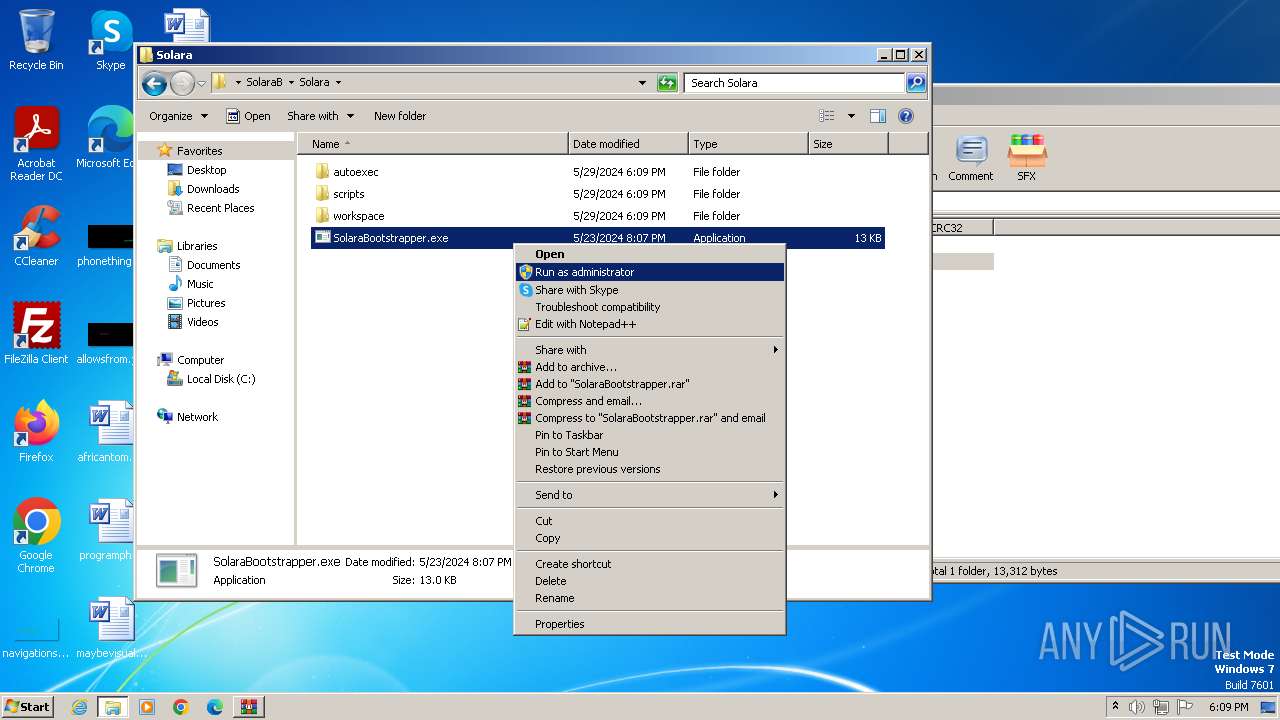Expand the Solara breadcrumb arrow
The image size is (1280, 720).
pyautogui.click(x=338, y=83)
